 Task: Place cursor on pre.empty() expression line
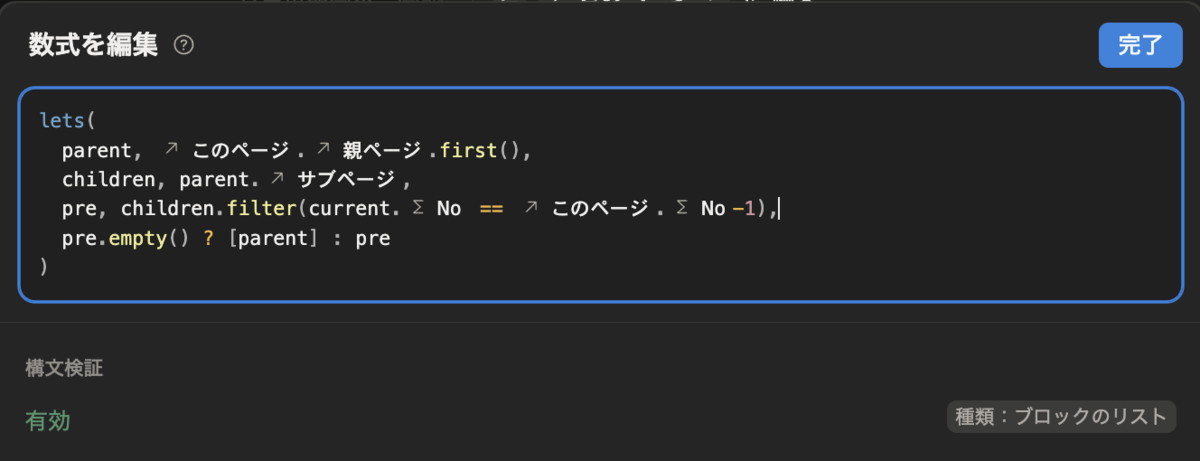click(226, 239)
